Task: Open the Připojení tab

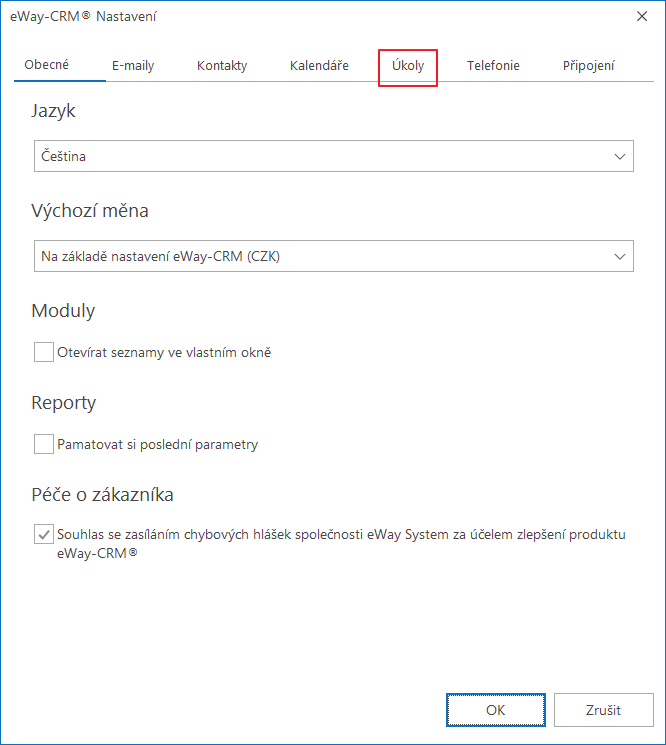Action: (589, 66)
